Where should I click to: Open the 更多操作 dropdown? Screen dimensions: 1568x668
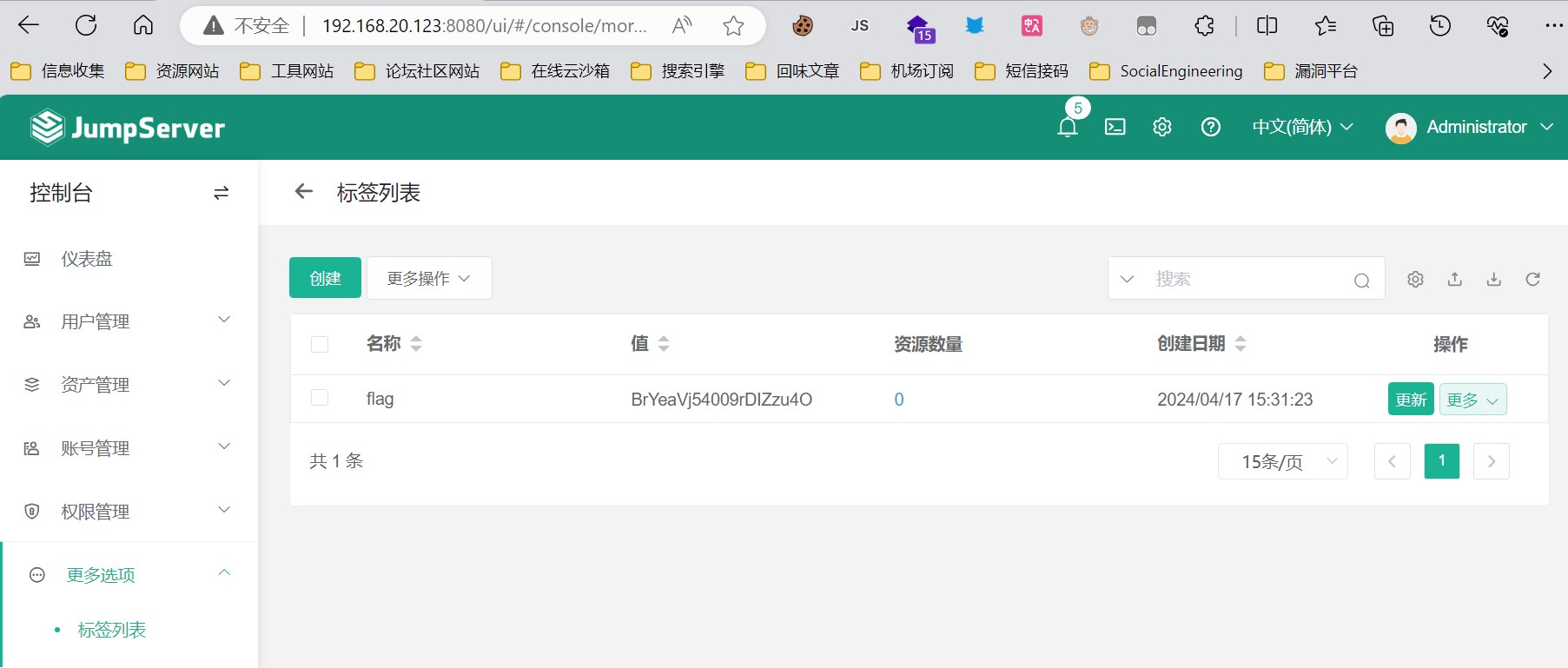pos(429,278)
